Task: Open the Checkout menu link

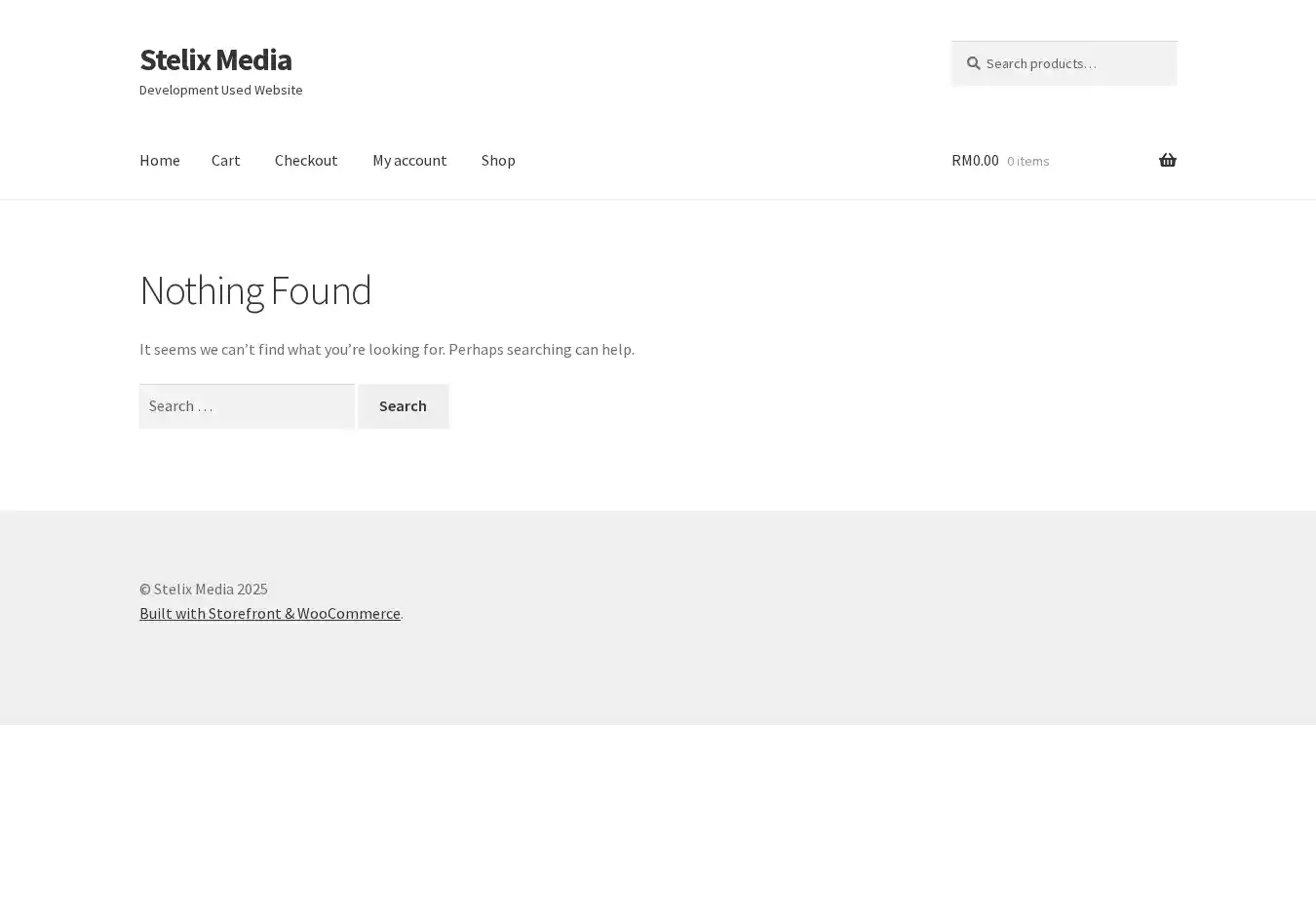Action: tap(306, 160)
